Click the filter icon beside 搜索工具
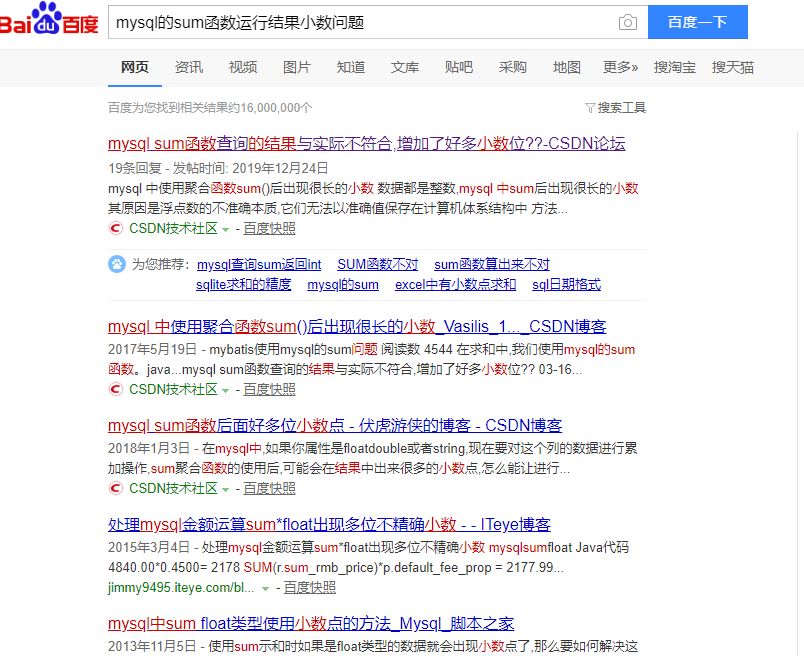 click(590, 108)
